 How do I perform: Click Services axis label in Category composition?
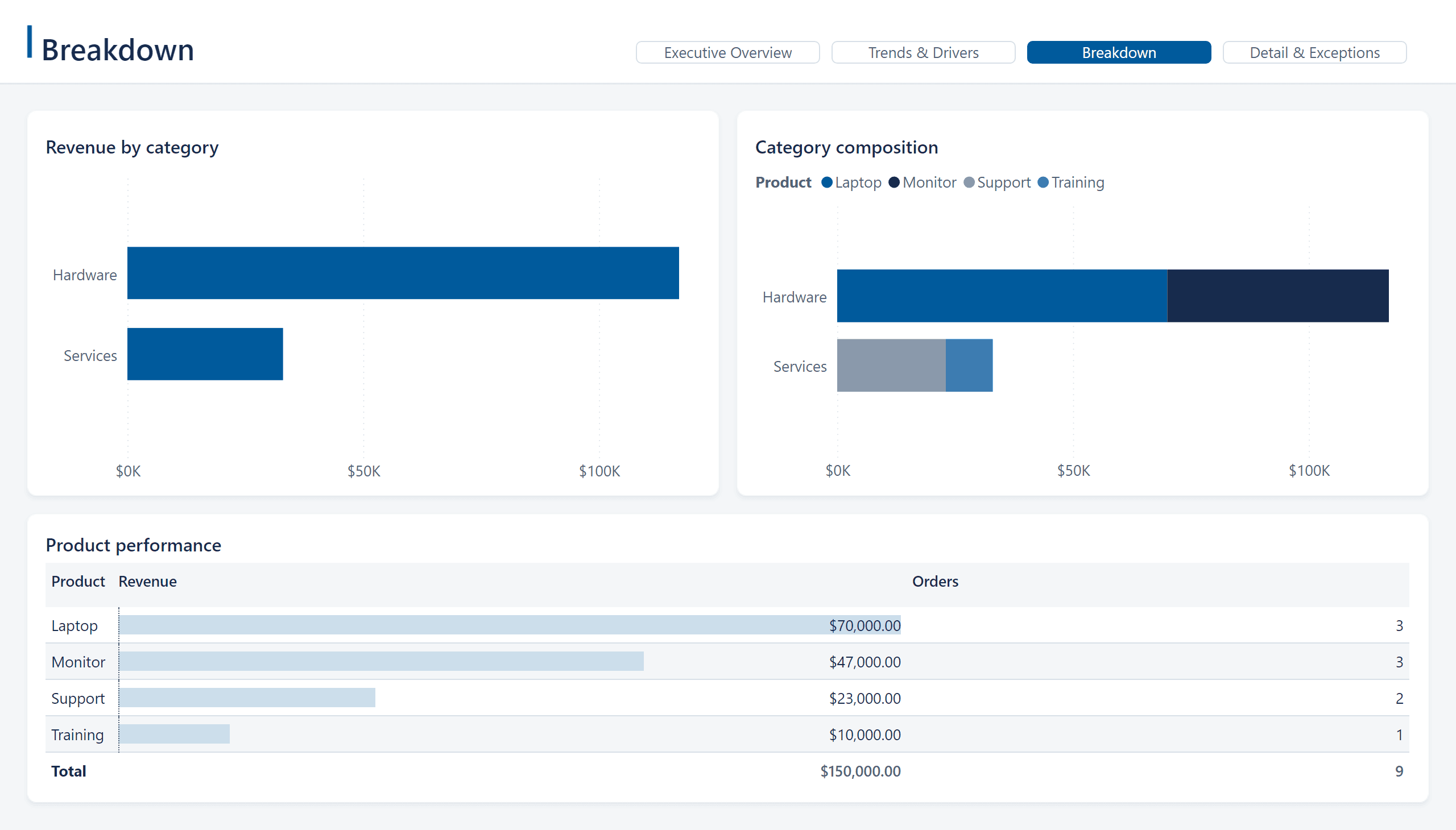point(800,367)
